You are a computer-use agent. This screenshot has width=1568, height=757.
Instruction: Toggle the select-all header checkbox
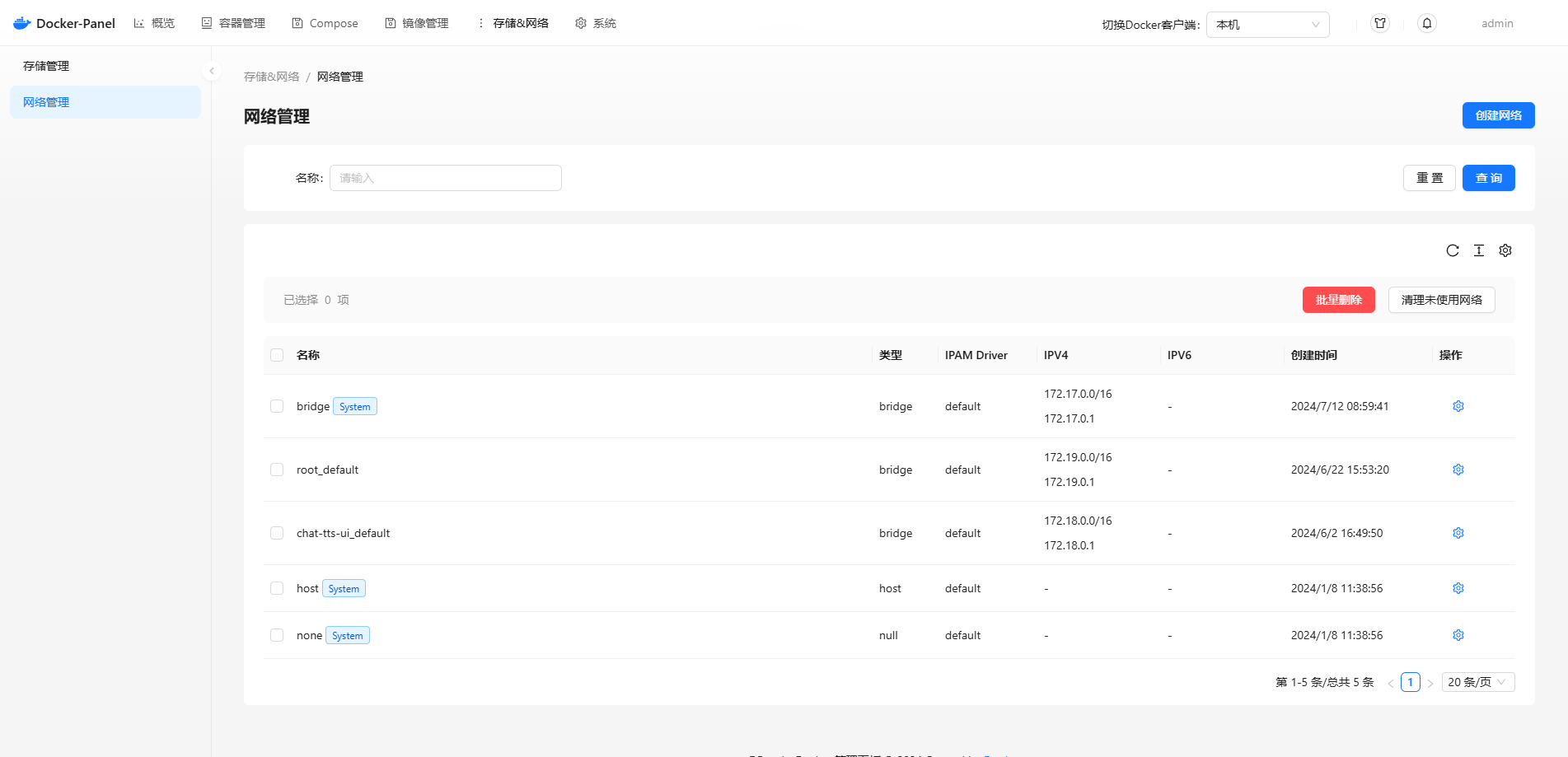277,355
